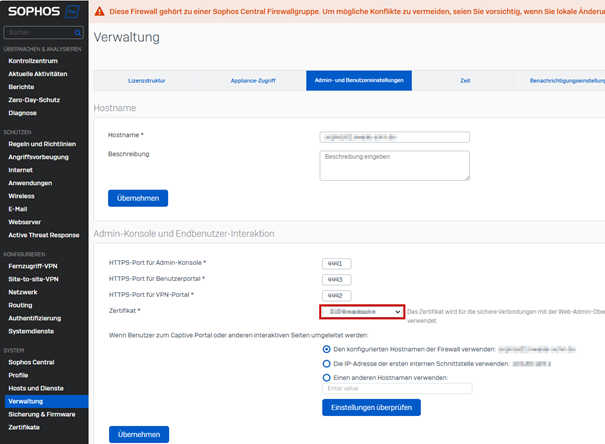This screenshot has height=444, width=605.
Task: Click the Sophos Central Firewallgruppe warning text
Action: click(357, 12)
